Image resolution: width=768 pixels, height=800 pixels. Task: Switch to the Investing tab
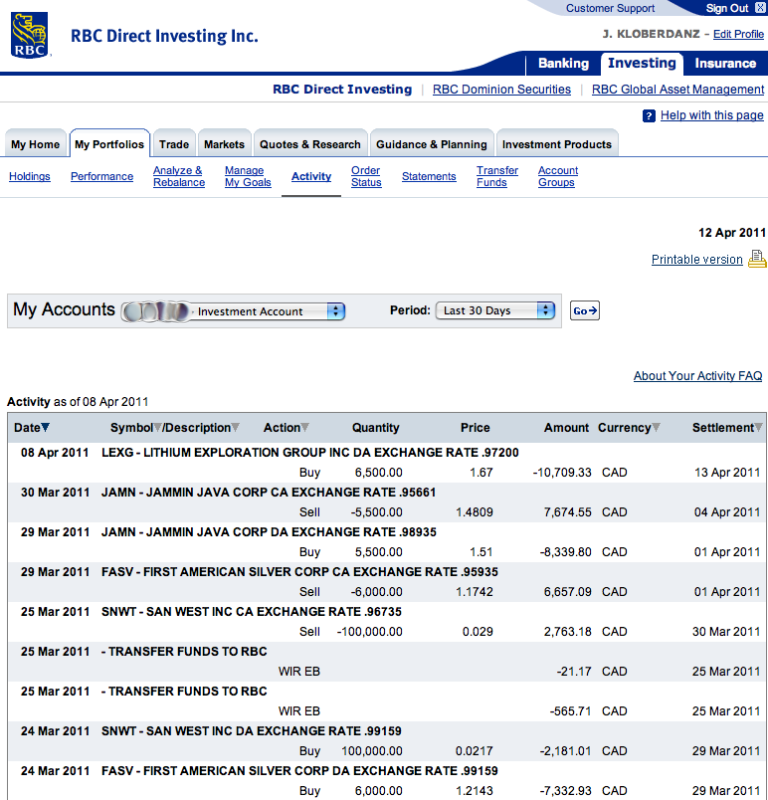(642, 63)
